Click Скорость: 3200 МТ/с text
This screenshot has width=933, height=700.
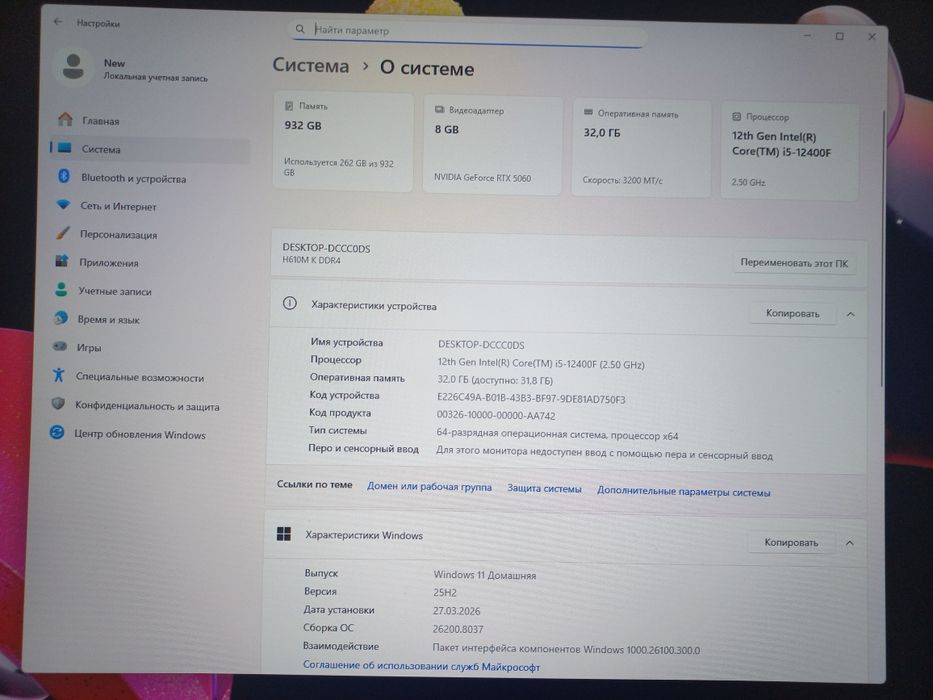[622, 180]
